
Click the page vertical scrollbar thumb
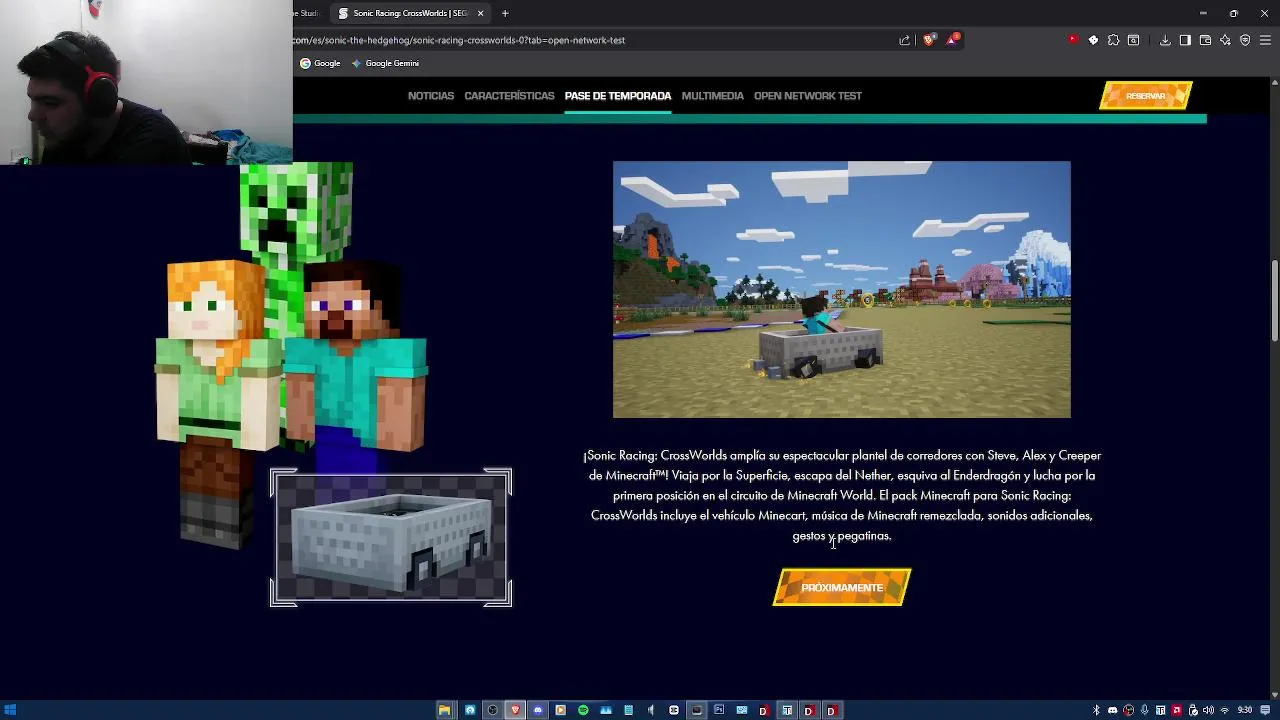1274,301
